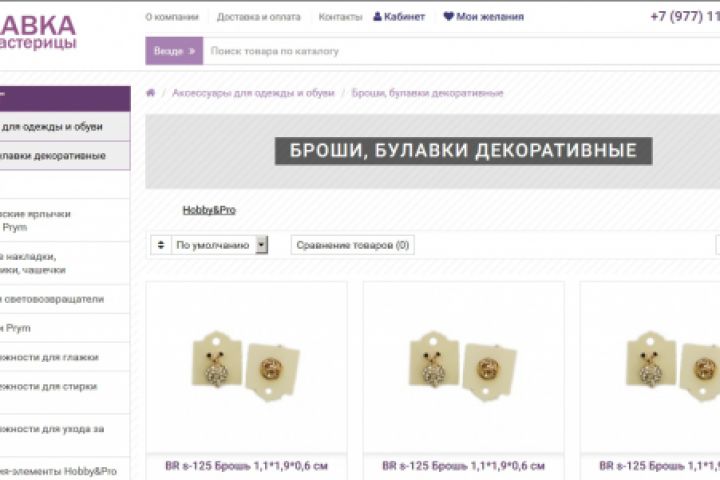
Task: Open Доставка и оплата page
Action: point(259,17)
